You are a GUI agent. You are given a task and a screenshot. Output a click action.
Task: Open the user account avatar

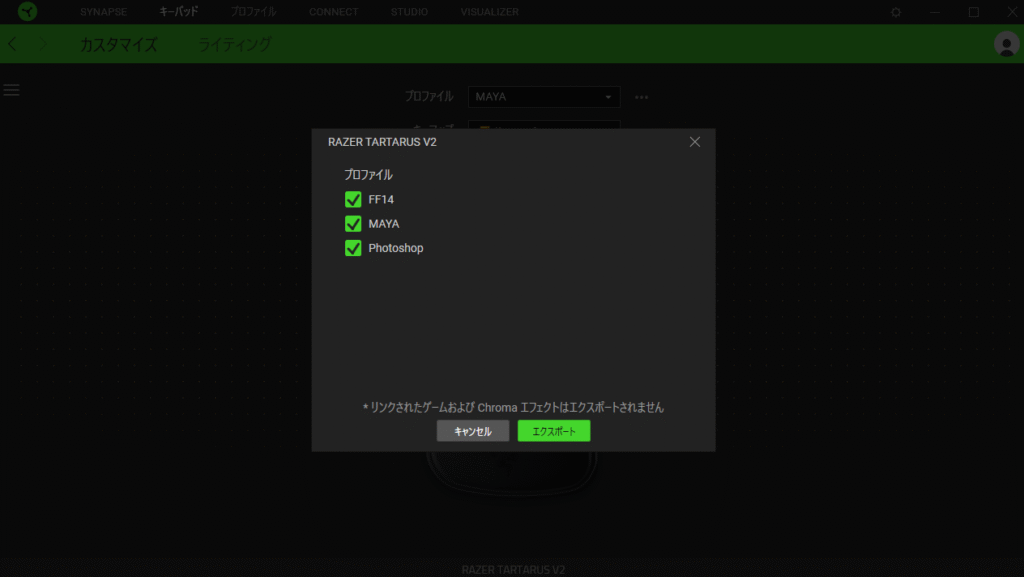click(1006, 44)
